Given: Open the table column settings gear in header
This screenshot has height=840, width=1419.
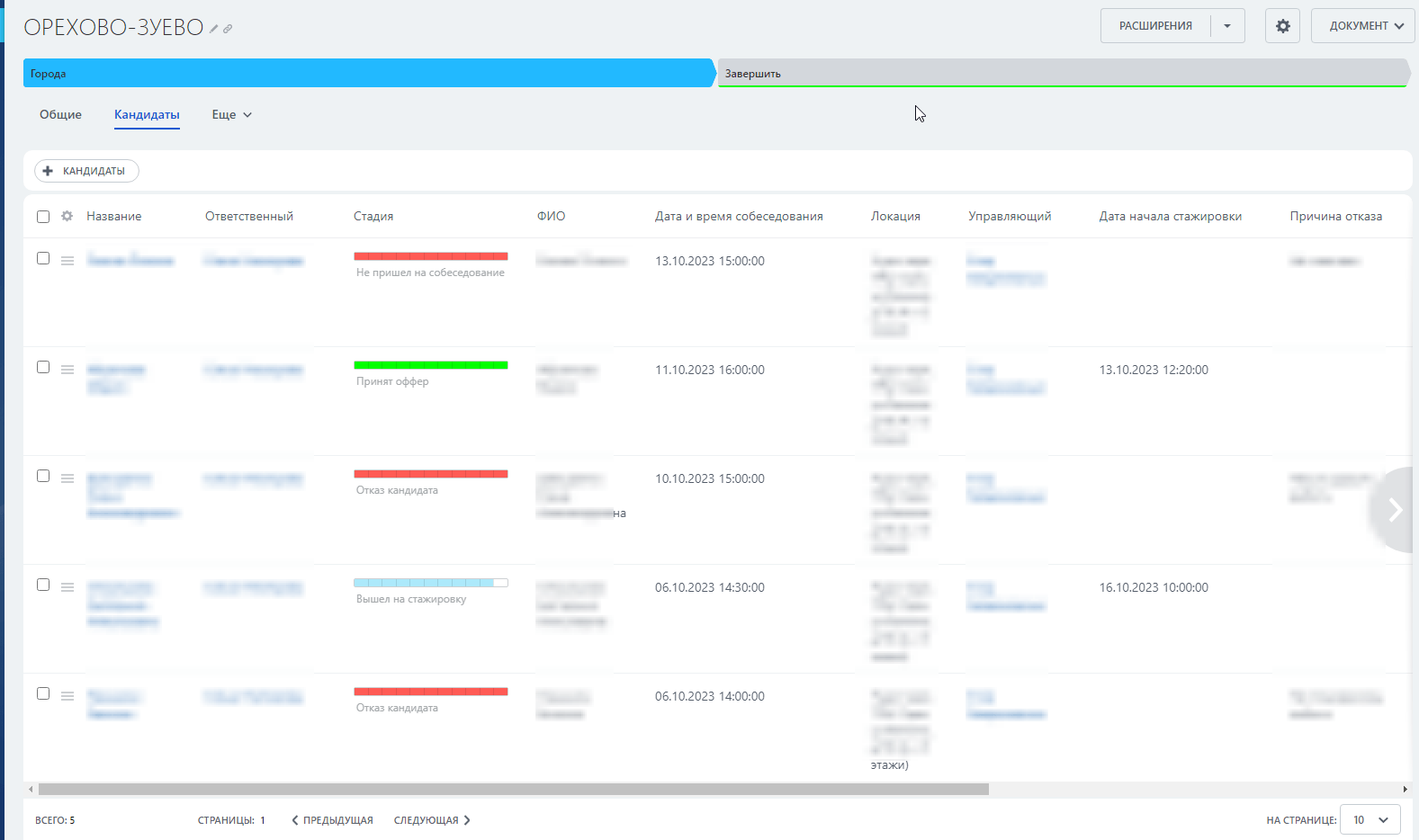Looking at the screenshot, I should [x=67, y=216].
